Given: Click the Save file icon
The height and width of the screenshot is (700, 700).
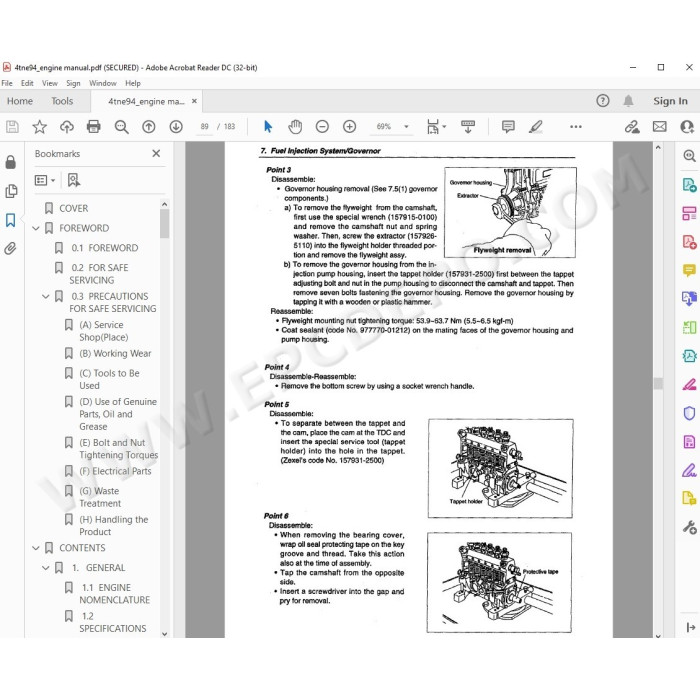Looking at the screenshot, I should coord(12,127).
